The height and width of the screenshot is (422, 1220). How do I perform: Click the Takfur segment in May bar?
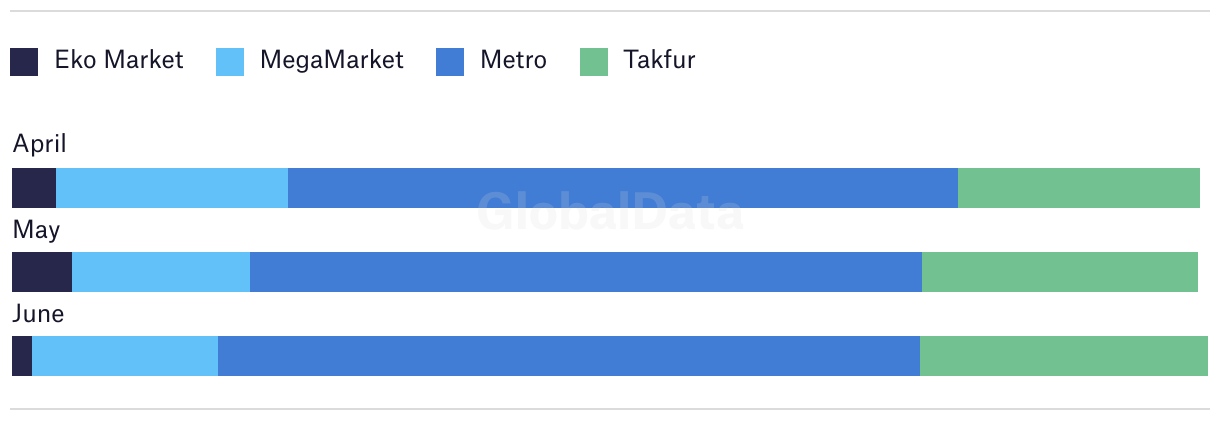pyautogui.click(x=1060, y=272)
